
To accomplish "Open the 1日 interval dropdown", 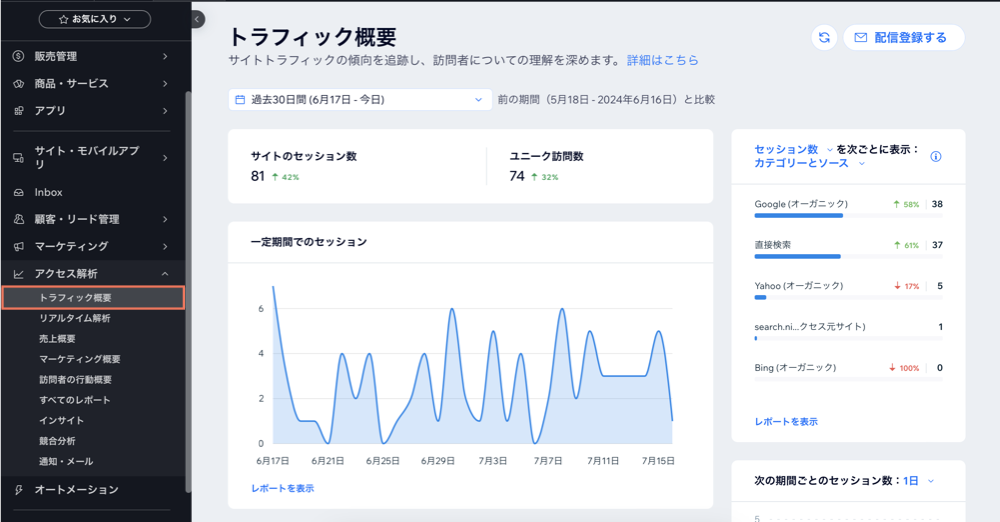I will pos(918,481).
